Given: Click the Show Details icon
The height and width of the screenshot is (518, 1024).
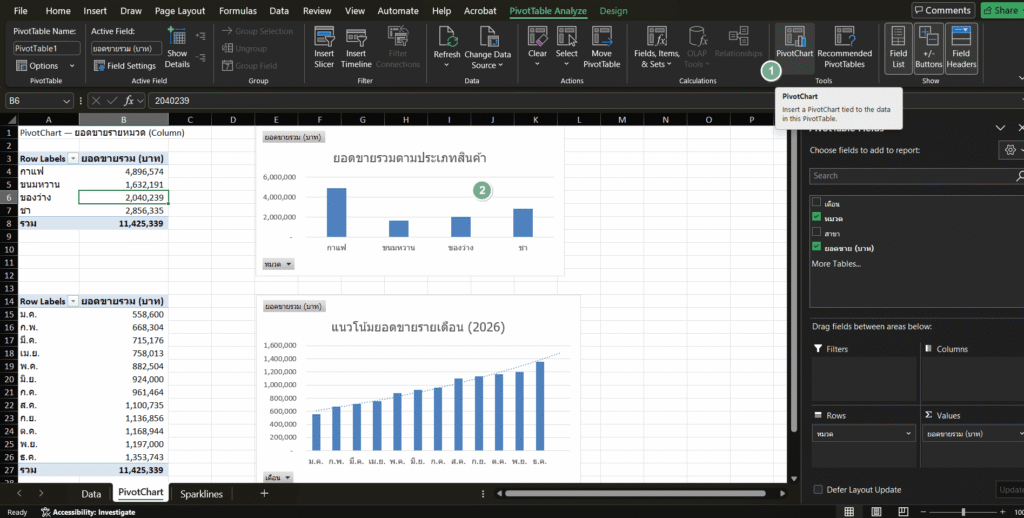Looking at the screenshot, I should (x=176, y=37).
